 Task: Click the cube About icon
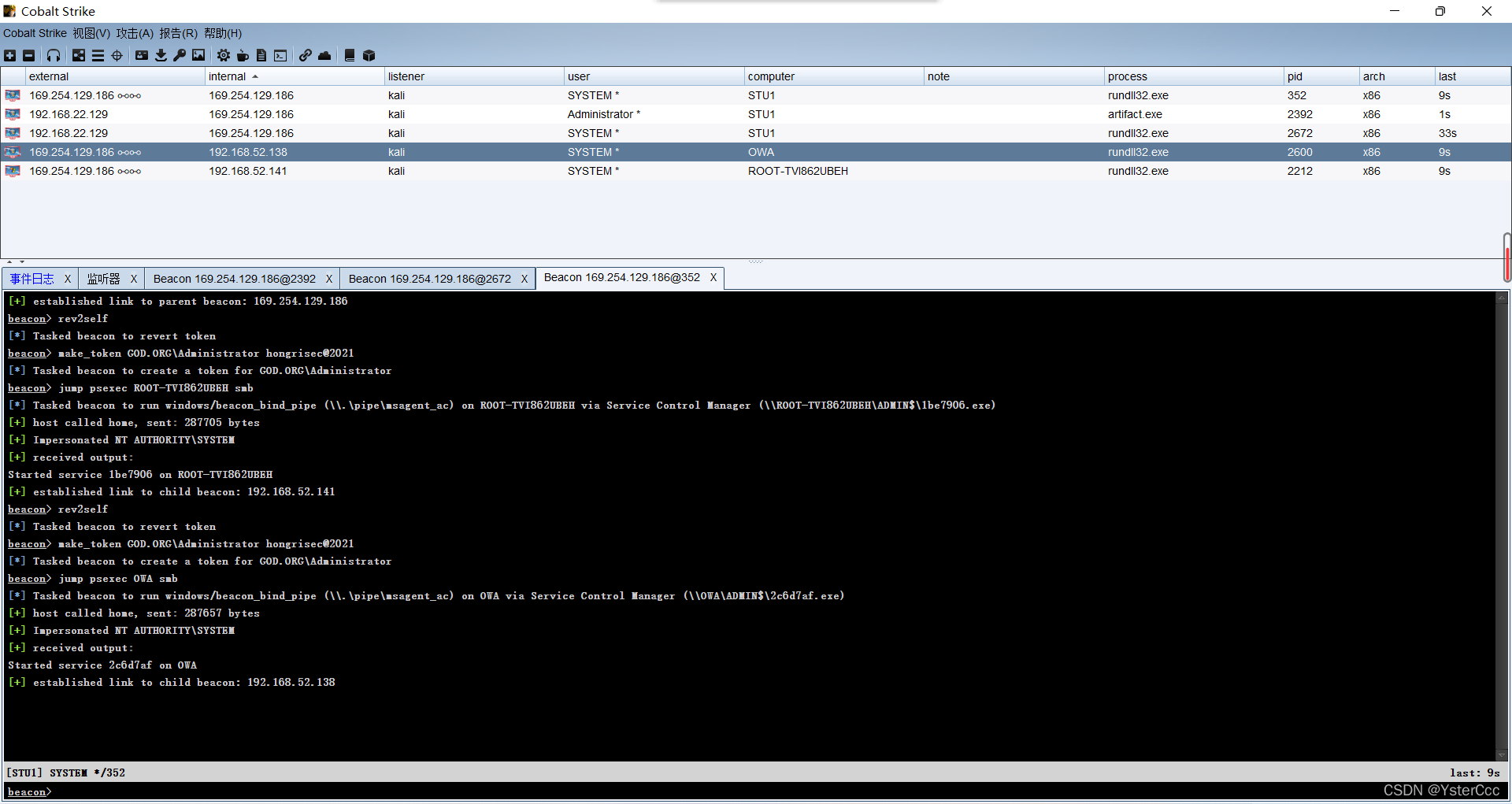click(x=369, y=55)
